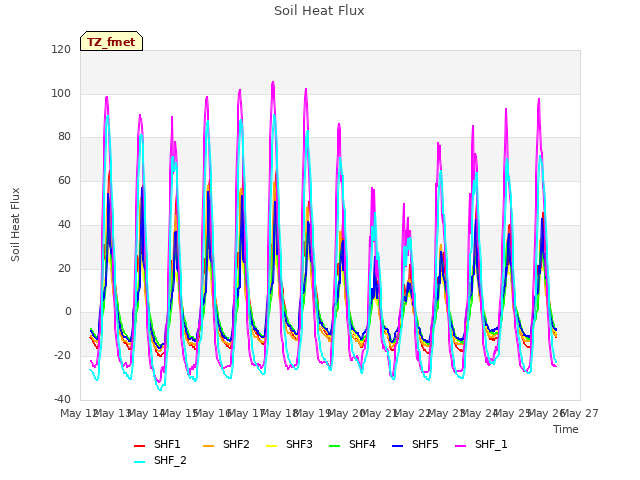Toggle SHF4 green legend swatch
The width and height of the screenshot is (640, 480).
[x=335, y=446]
